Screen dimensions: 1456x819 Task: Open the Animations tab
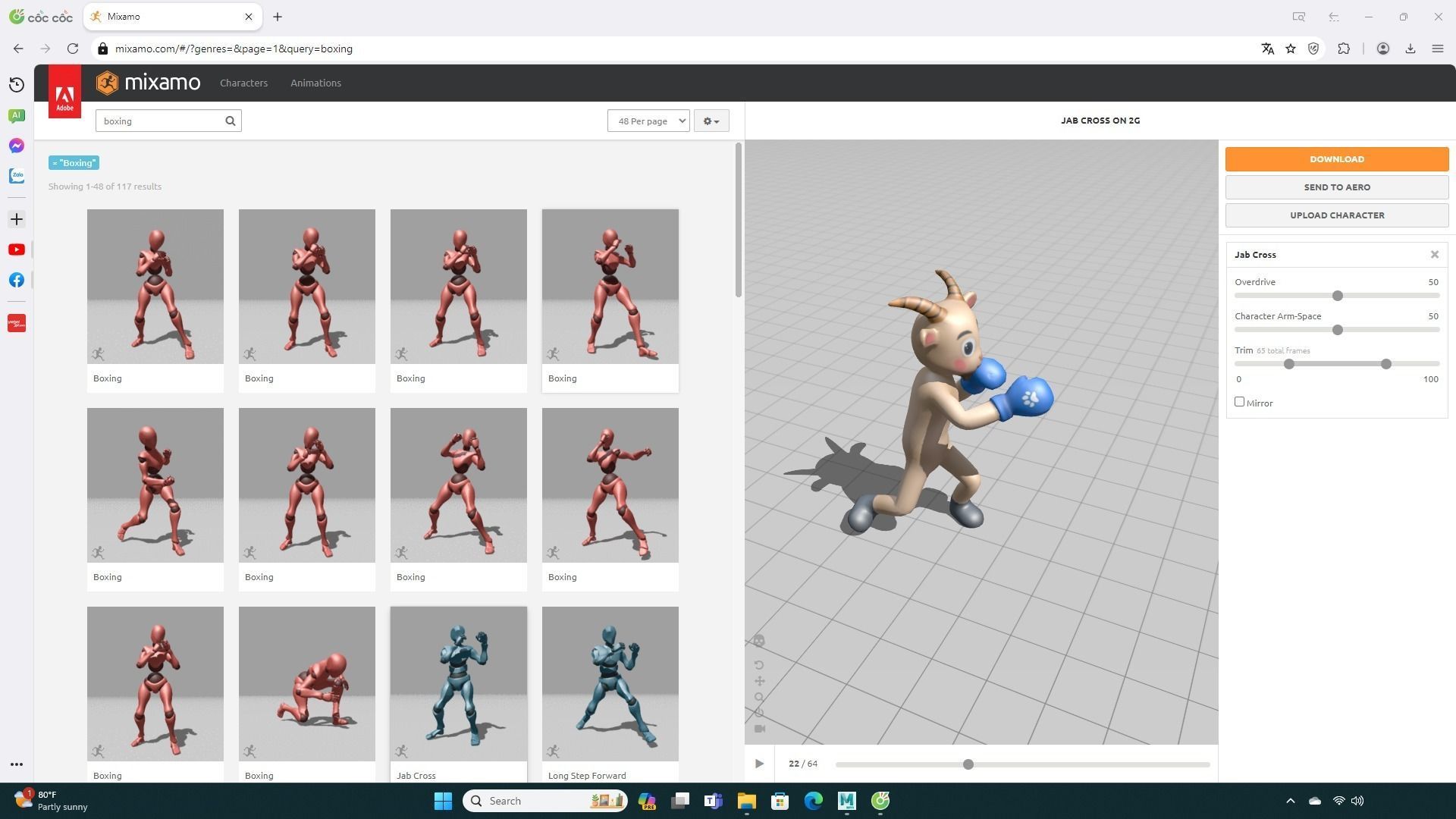pyautogui.click(x=315, y=83)
